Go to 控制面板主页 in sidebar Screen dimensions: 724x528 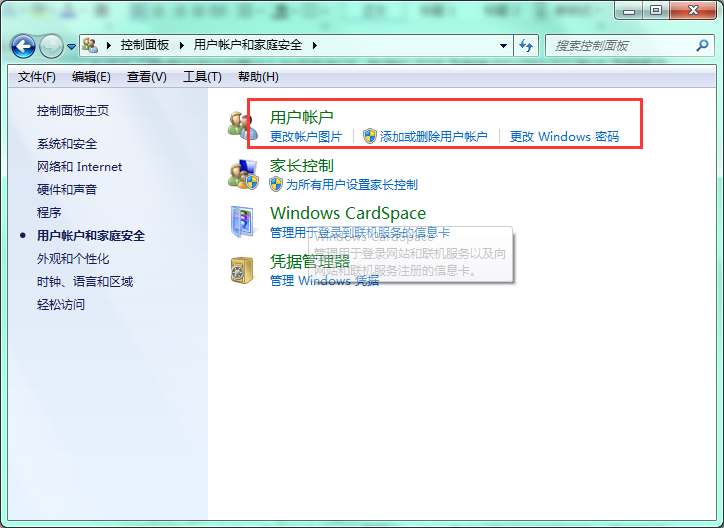tap(73, 111)
